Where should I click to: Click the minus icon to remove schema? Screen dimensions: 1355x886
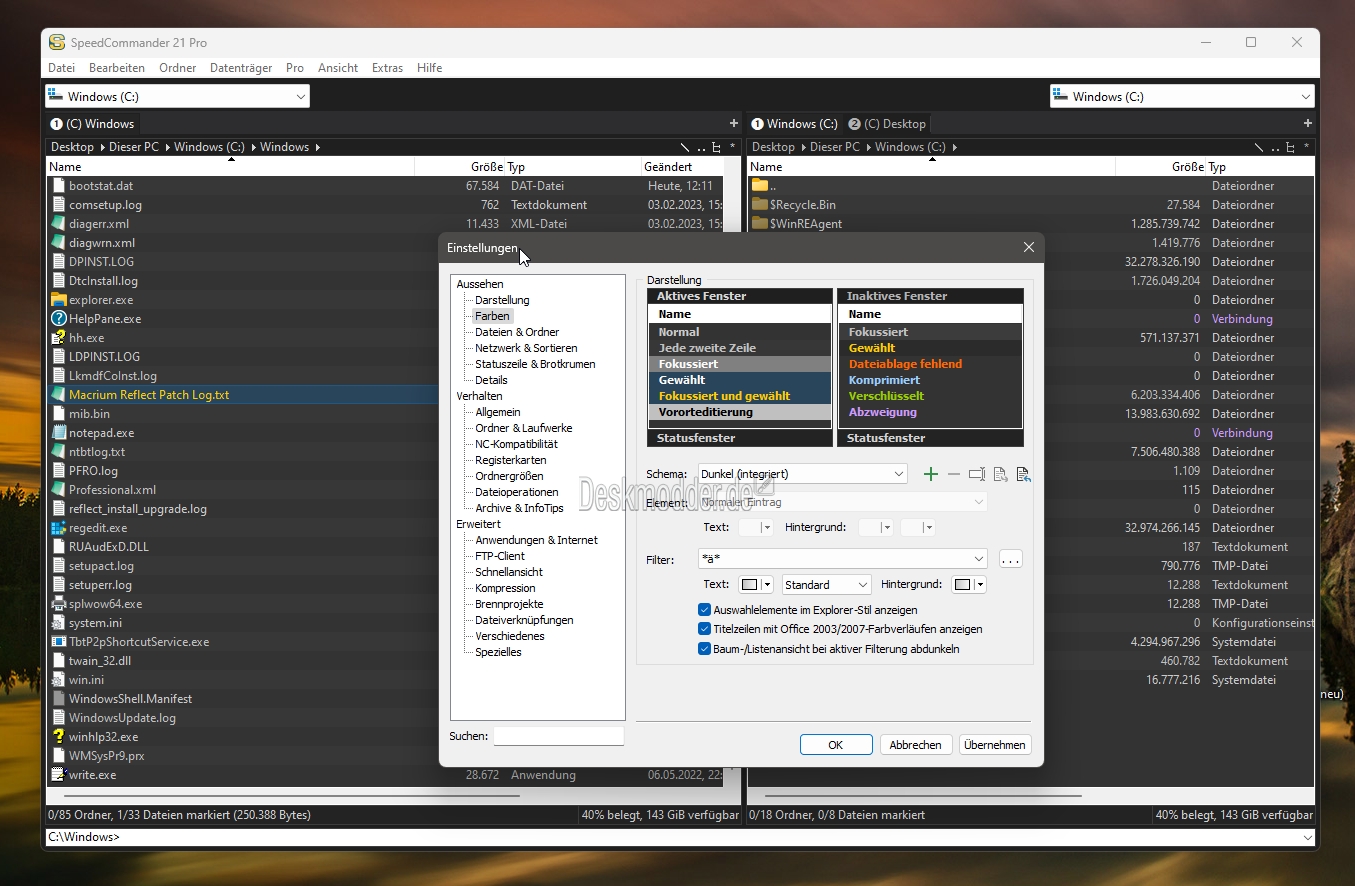pyautogui.click(x=953, y=474)
